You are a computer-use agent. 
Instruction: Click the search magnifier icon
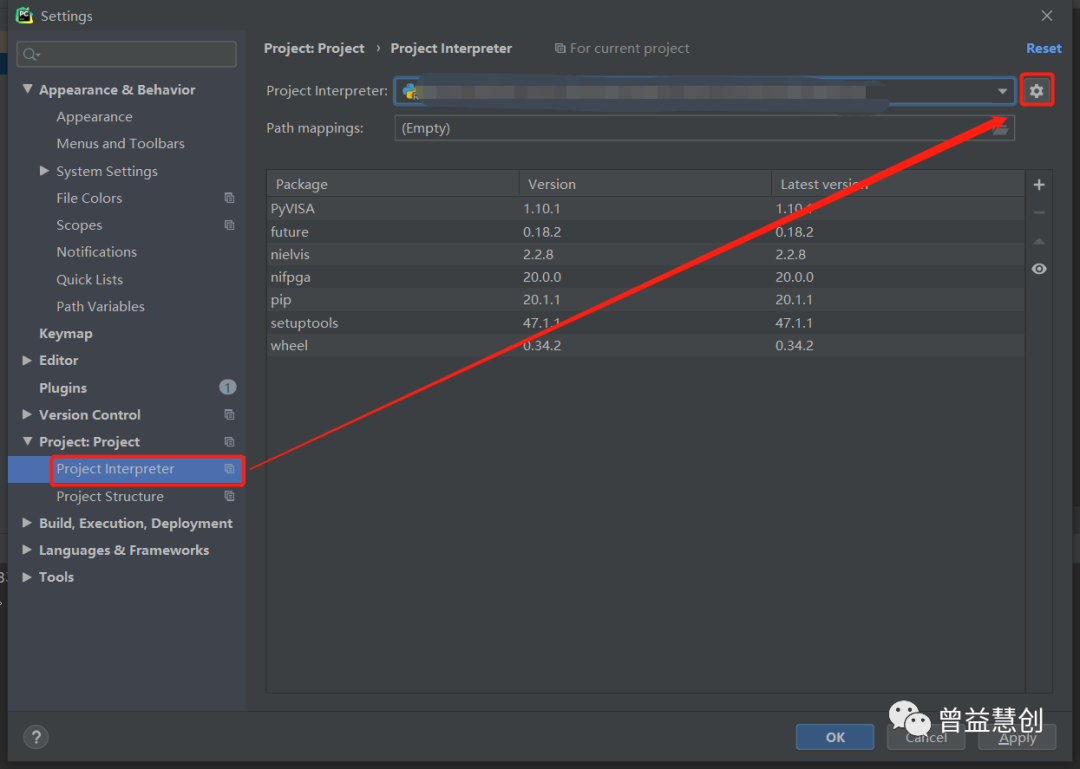click(x=30, y=54)
